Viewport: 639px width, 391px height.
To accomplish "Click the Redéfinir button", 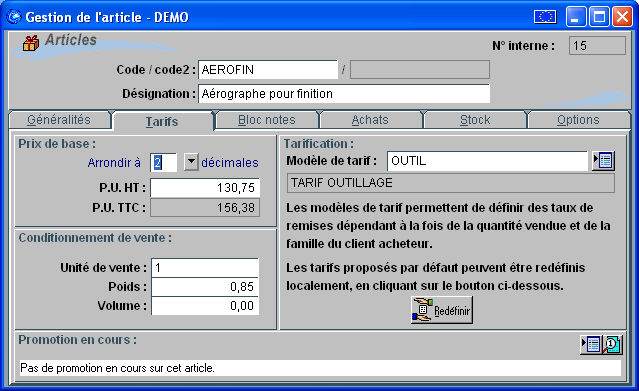I will pyautogui.click(x=442, y=310).
